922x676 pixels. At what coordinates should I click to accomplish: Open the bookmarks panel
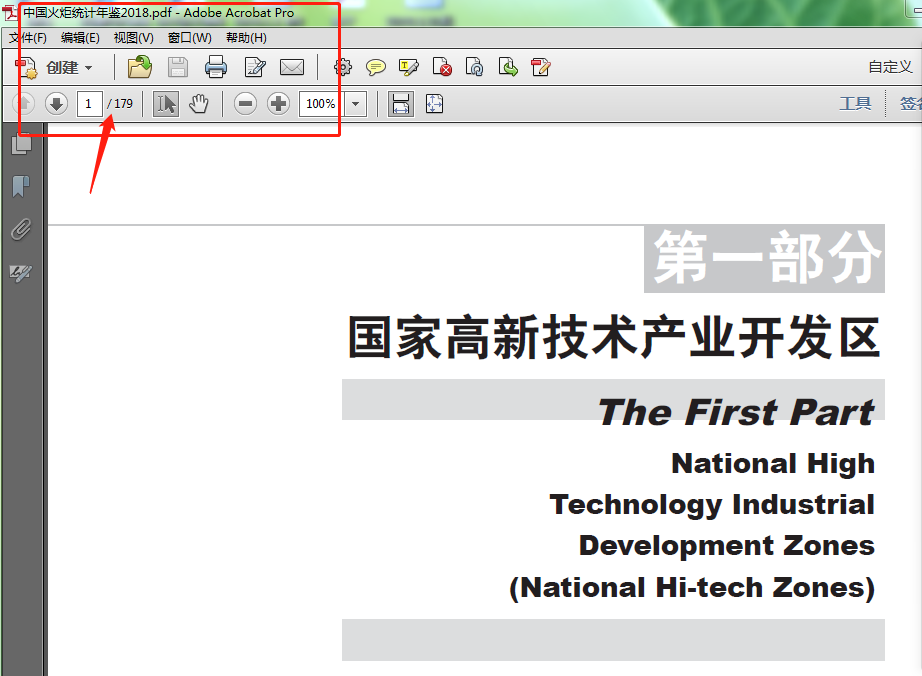point(21,186)
